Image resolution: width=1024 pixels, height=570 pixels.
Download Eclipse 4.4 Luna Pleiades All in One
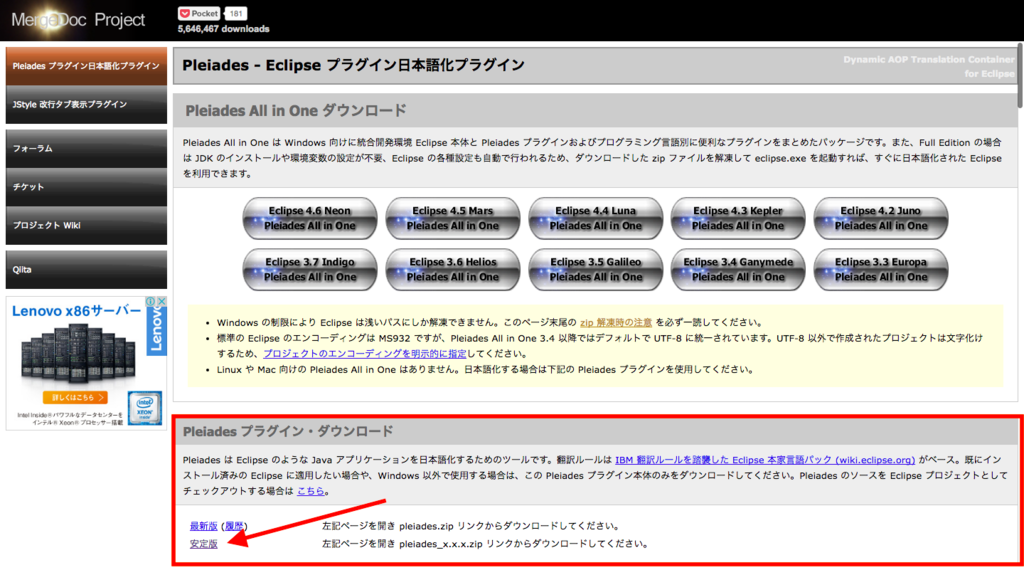[x=596, y=218]
